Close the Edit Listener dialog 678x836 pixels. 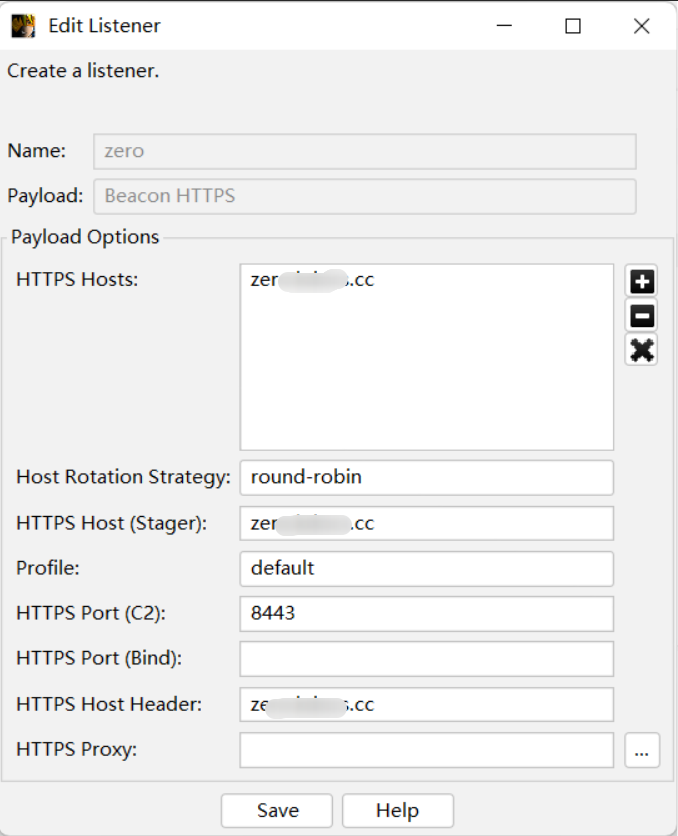(x=642, y=26)
